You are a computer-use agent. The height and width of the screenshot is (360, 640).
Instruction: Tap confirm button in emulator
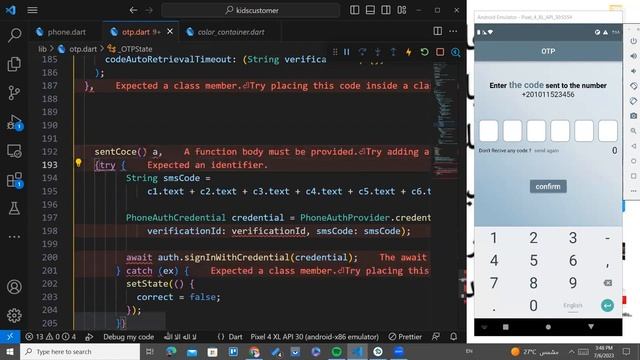(548, 187)
